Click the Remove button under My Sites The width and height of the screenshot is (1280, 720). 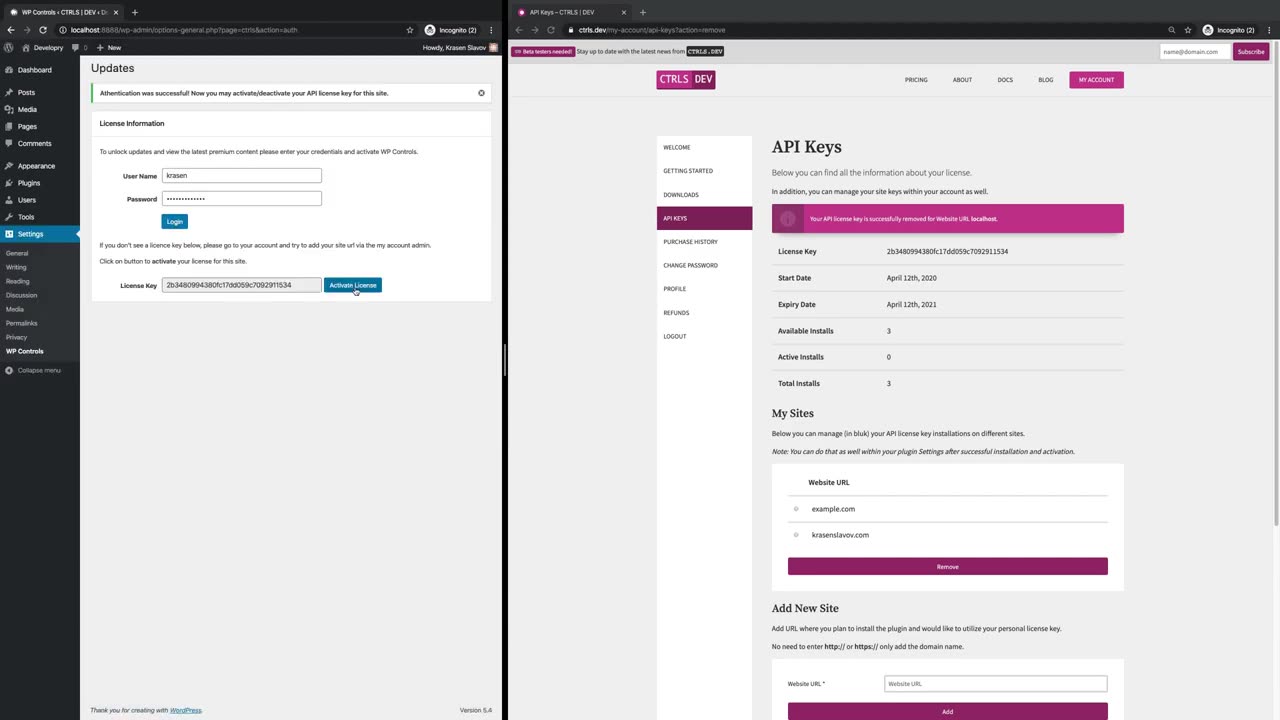point(947,567)
